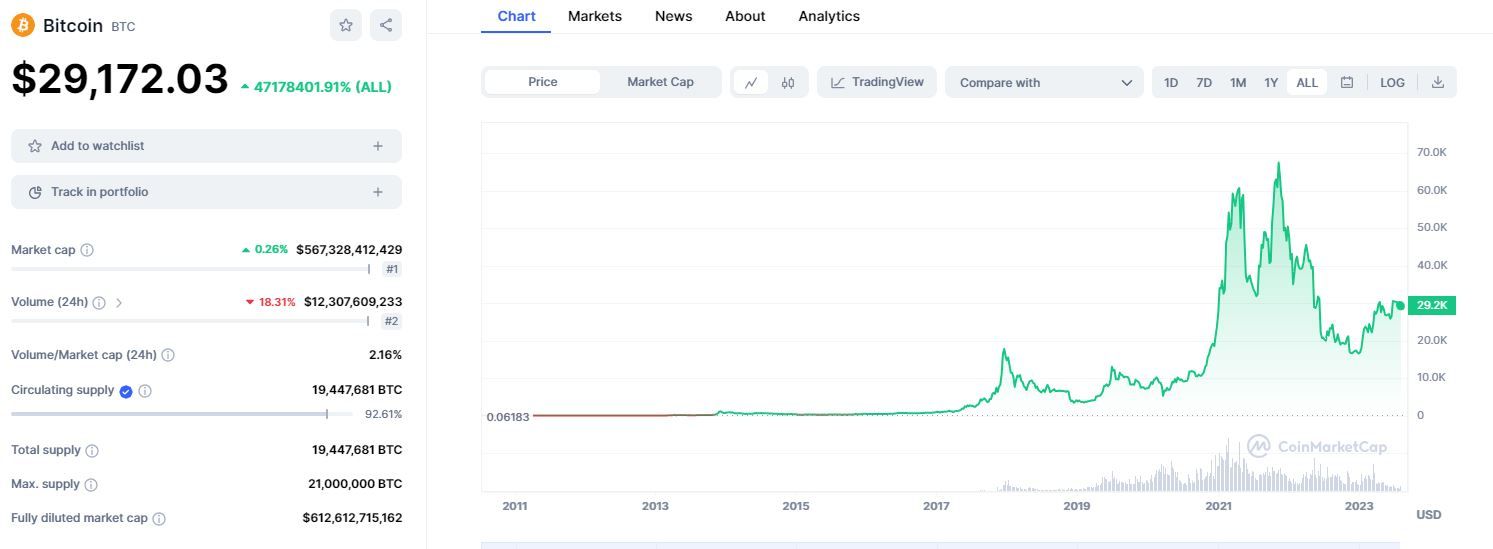This screenshot has height=549, width=1493.
Task: Switch to candlestick chart icon
Action: (x=788, y=82)
